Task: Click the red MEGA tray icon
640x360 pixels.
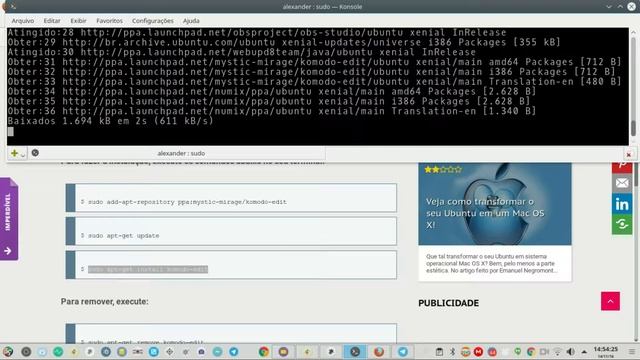Action: pos(478,352)
